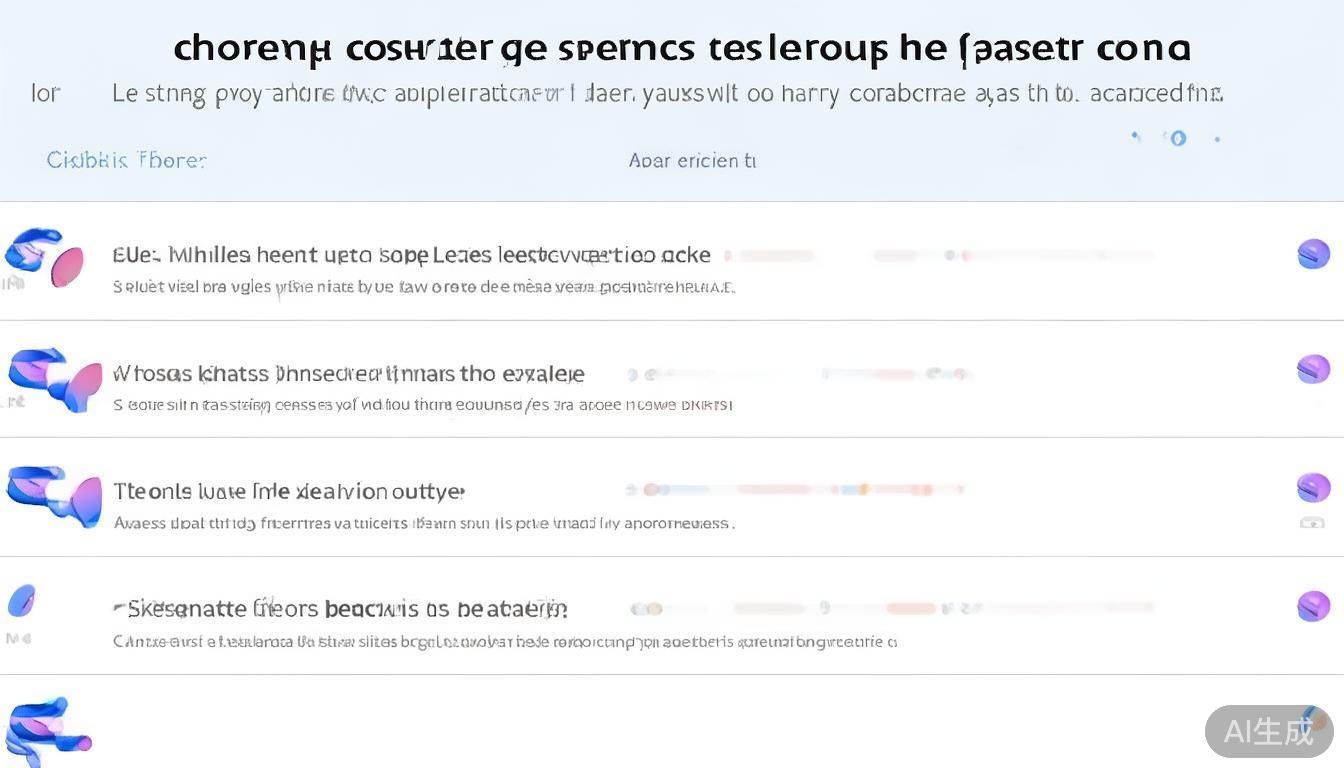Image resolution: width=1344 pixels, height=768 pixels.
Task: Click the 'AI生成' badge in the bottom-right corner
Action: [1268, 731]
